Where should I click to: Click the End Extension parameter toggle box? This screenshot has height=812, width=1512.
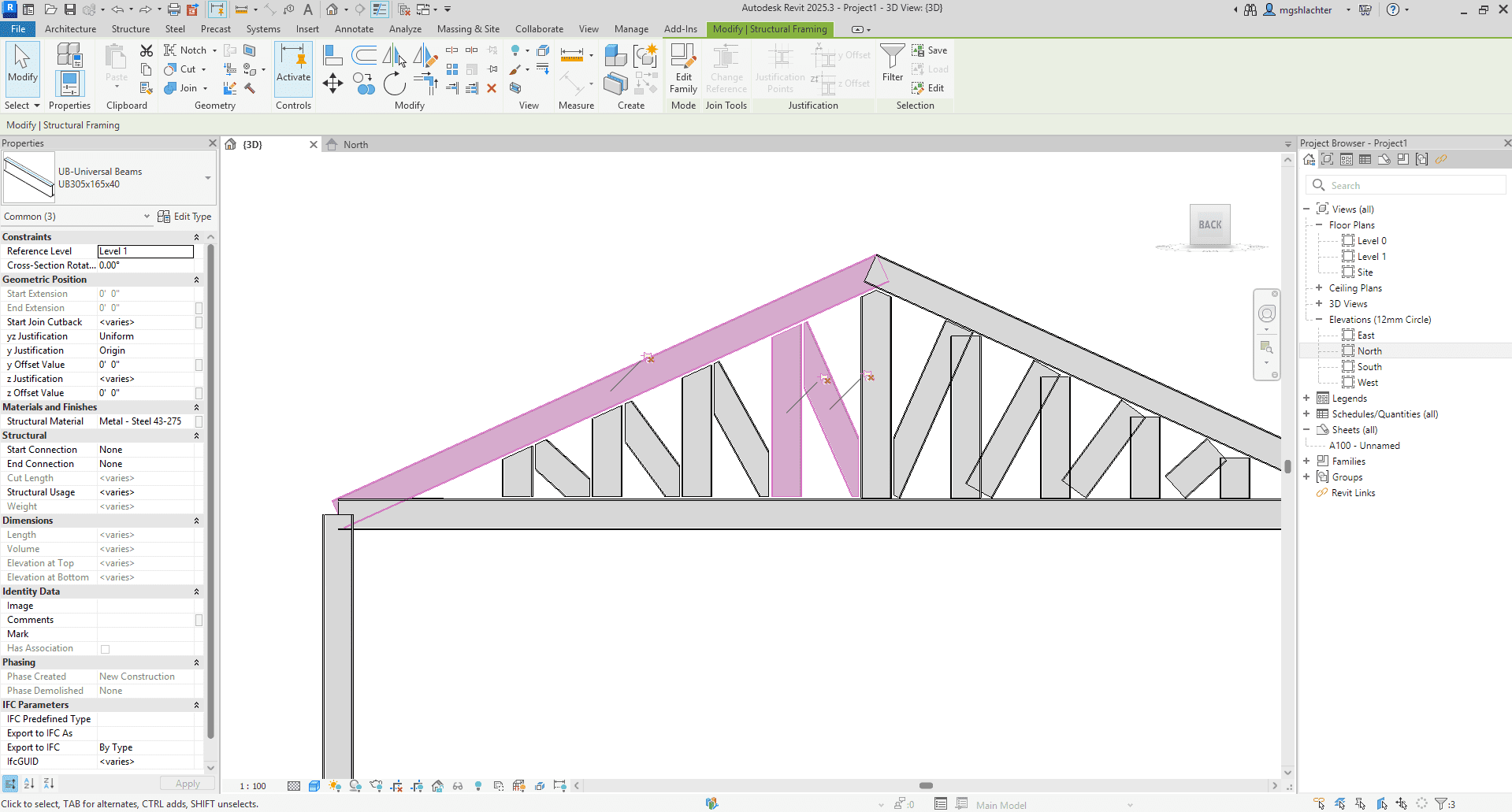click(x=199, y=308)
